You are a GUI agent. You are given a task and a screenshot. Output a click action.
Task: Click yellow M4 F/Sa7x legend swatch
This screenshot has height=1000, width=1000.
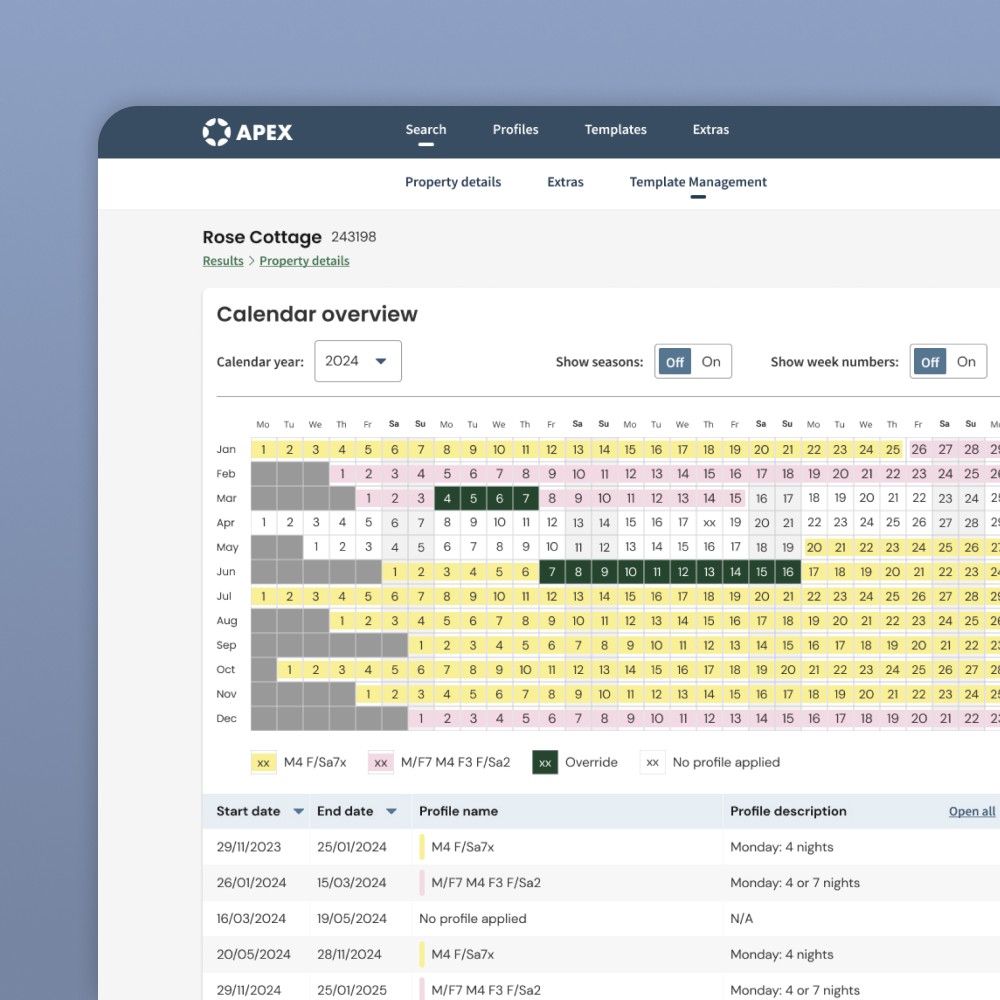tap(263, 762)
